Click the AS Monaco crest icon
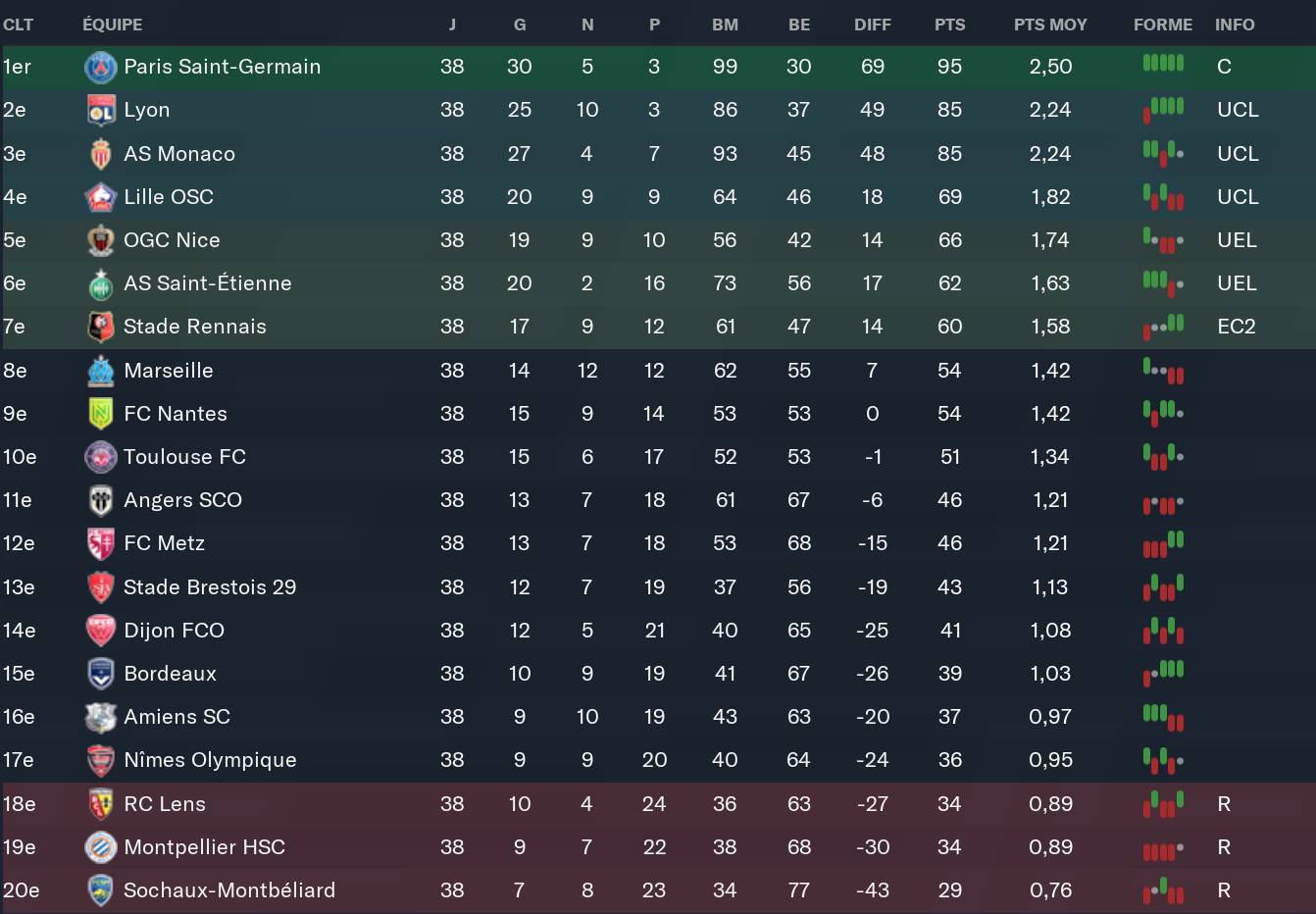The height and width of the screenshot is (914, 1316). 100,154
